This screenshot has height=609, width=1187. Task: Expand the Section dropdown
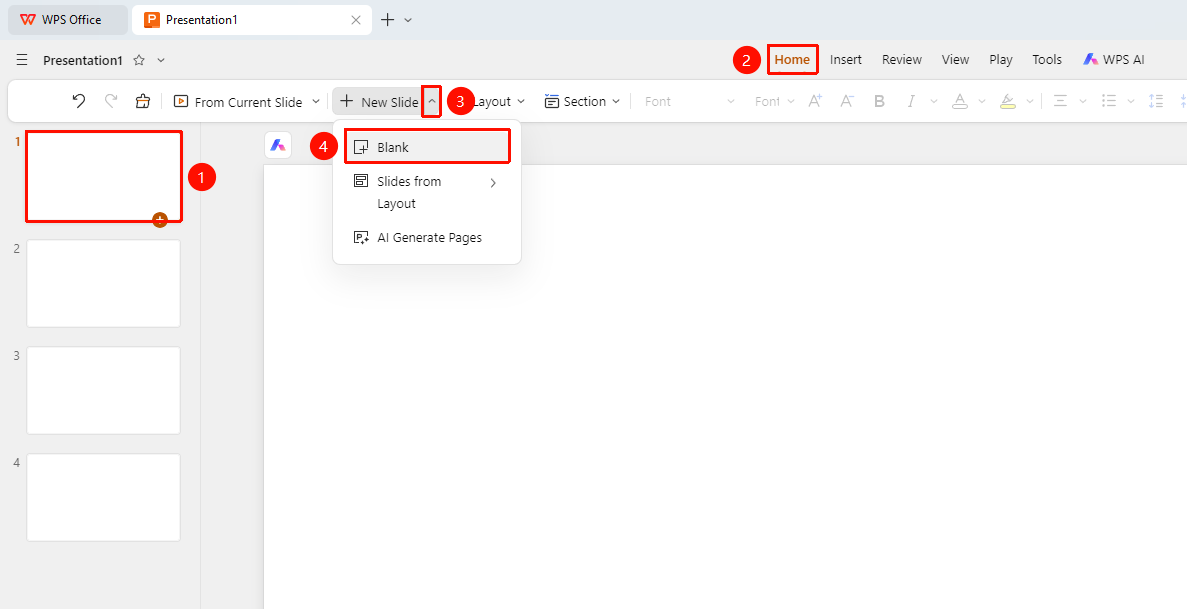(x=582, y=102)
